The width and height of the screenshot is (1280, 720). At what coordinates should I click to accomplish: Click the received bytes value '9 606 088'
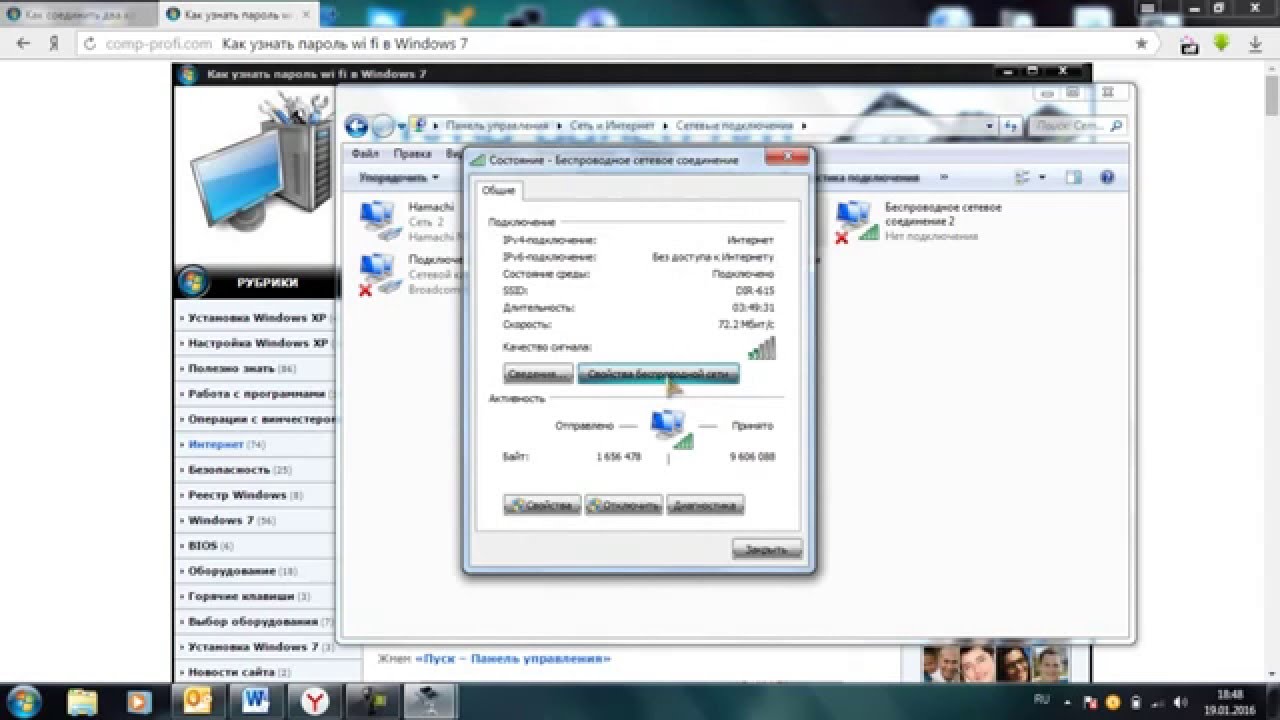coord(752,456)
